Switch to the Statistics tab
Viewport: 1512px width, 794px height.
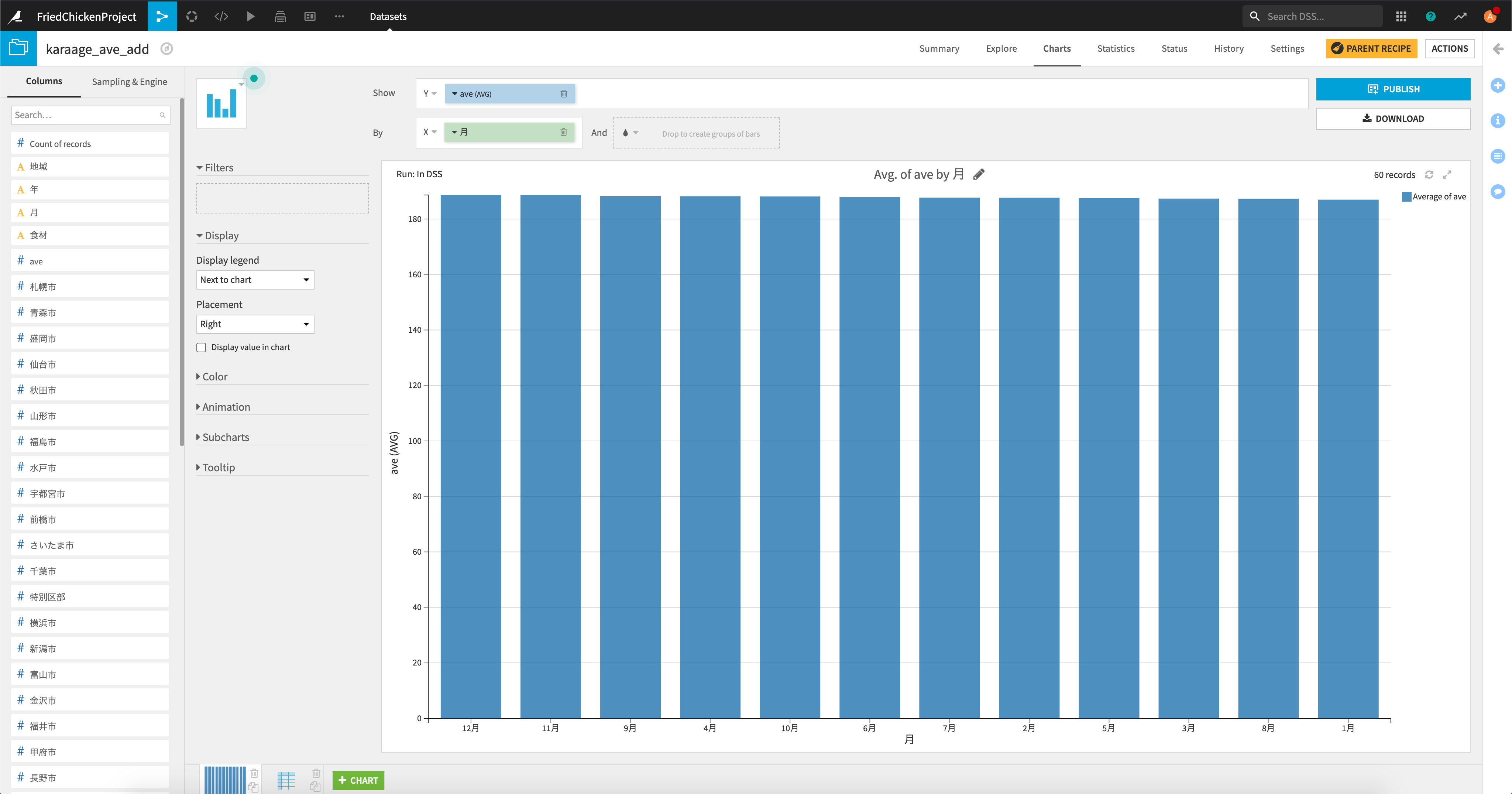click(1115, 48)
